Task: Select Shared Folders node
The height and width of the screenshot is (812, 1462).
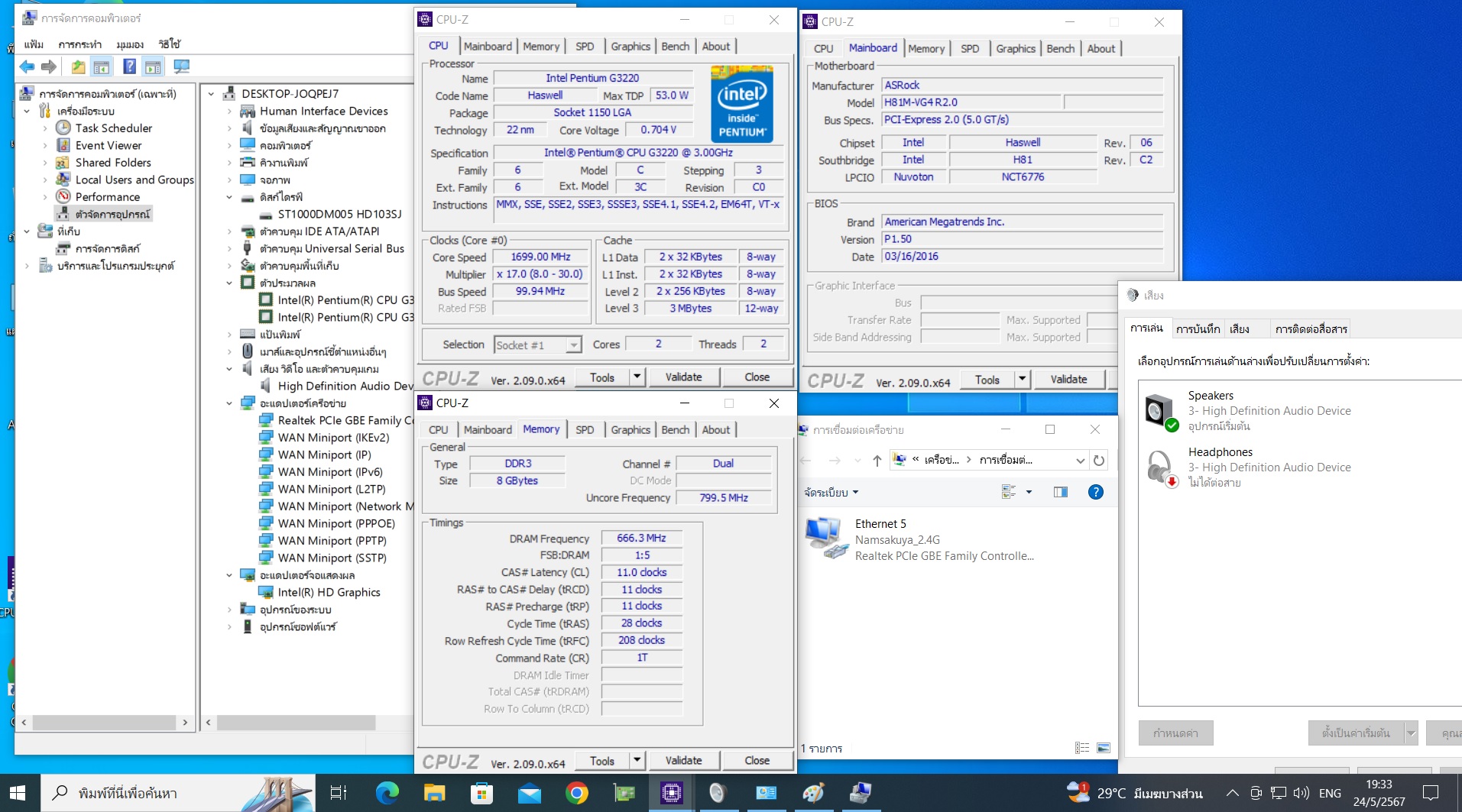Action: click(113, 163)
